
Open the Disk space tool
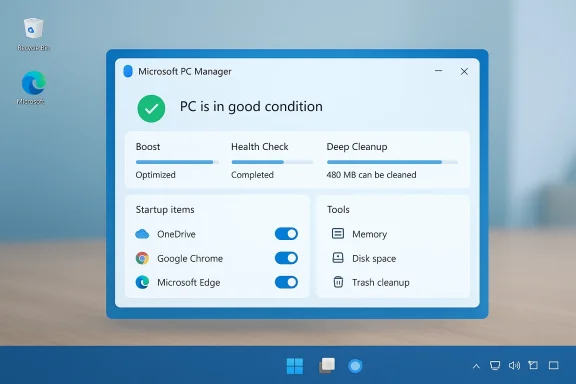(364, 258)
